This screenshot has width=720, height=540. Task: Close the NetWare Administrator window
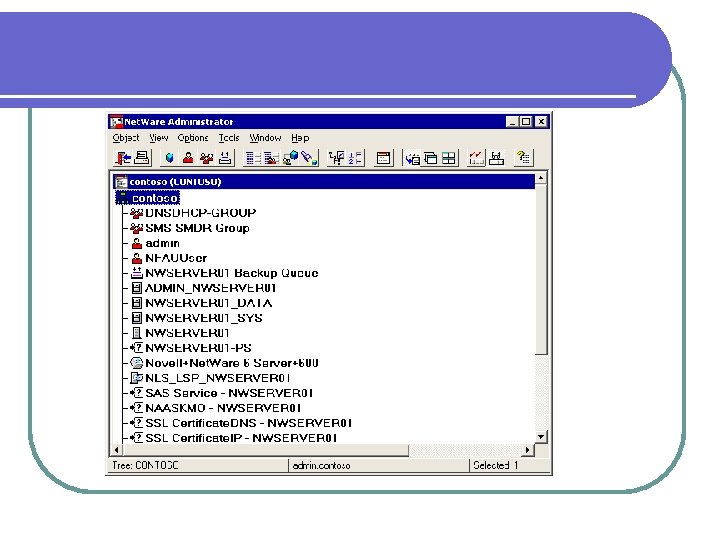pos(541,122)
